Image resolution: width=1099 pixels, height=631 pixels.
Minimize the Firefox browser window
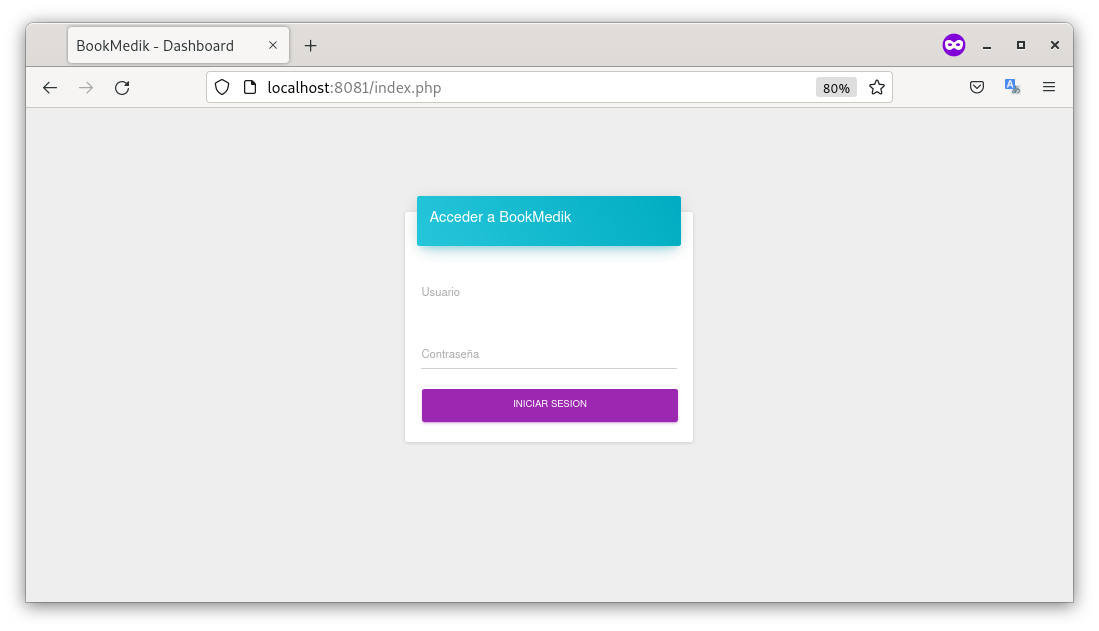pyautogui.click(x=987, y=46)
